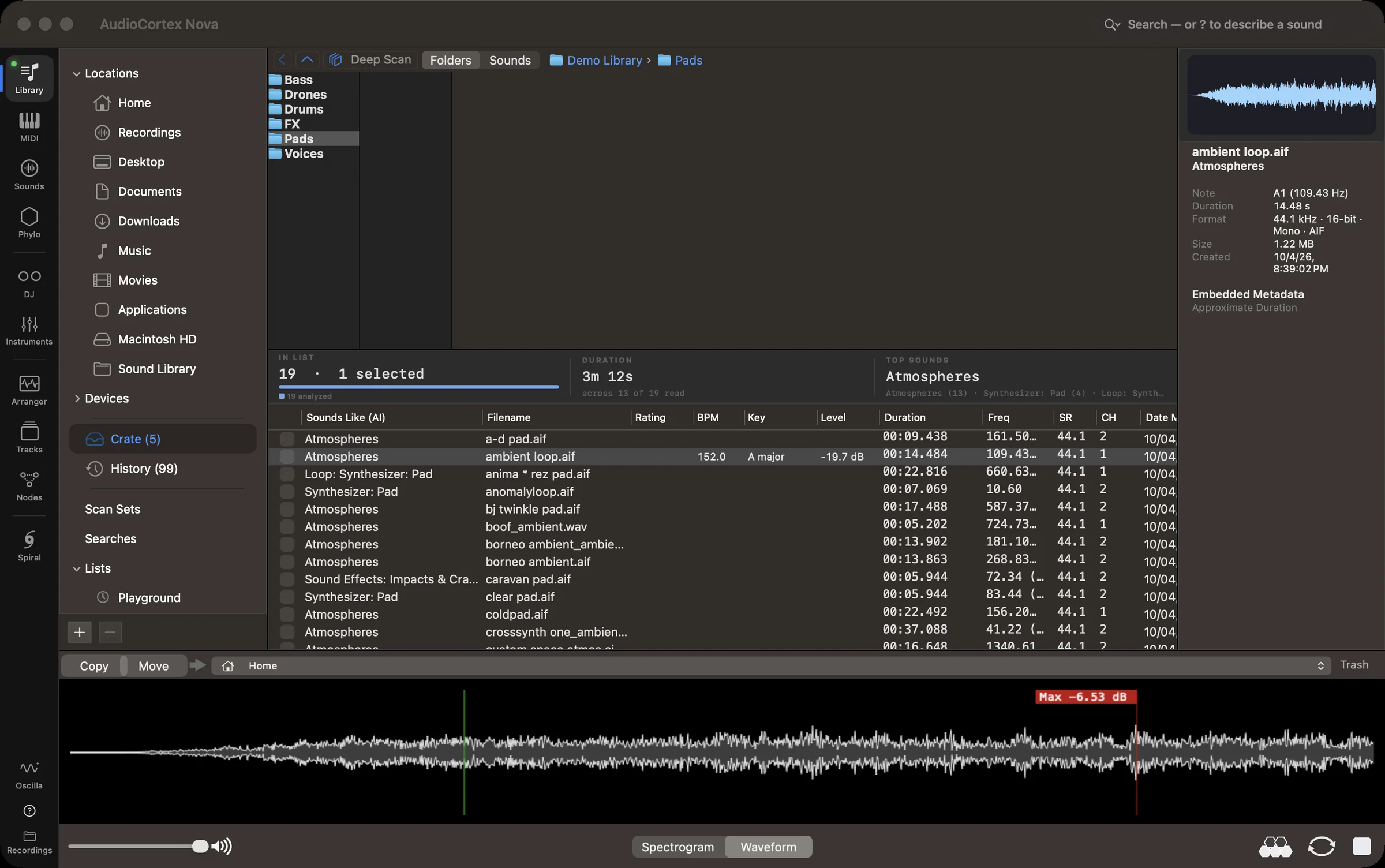Open the Sounds section in sidebar

pyautogui.click(x=29, y=174)
